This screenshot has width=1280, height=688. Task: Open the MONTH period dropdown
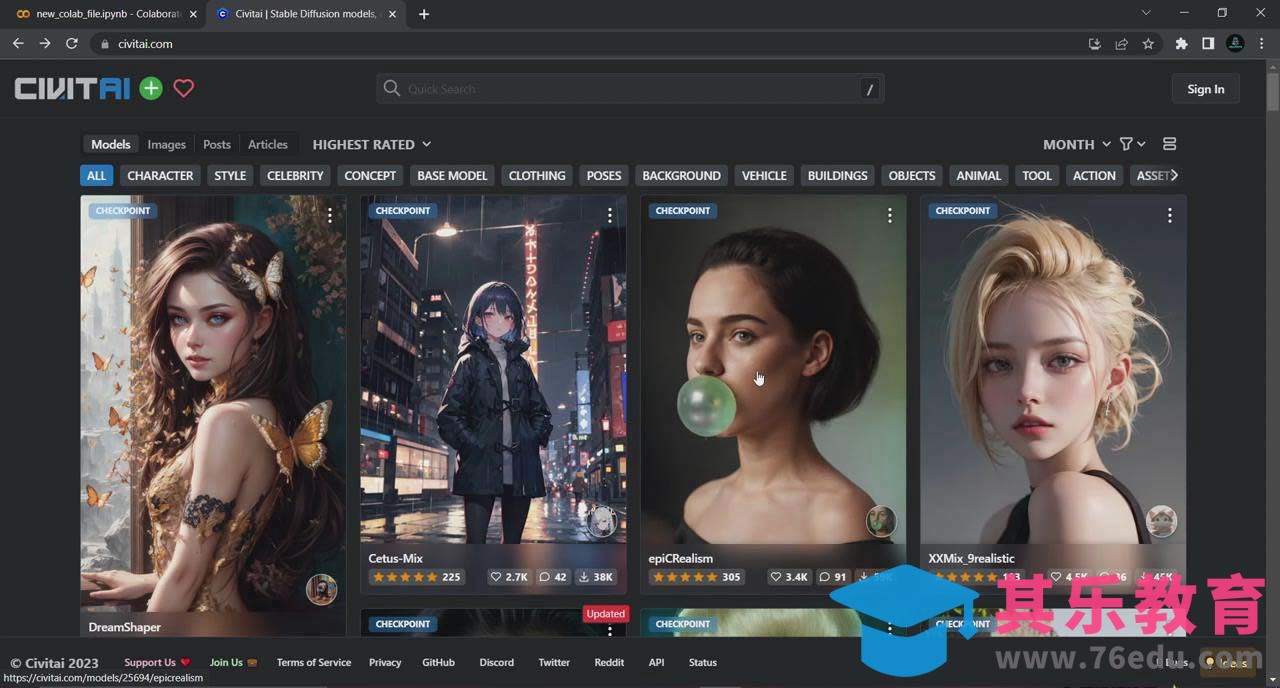pos(1076,144)
